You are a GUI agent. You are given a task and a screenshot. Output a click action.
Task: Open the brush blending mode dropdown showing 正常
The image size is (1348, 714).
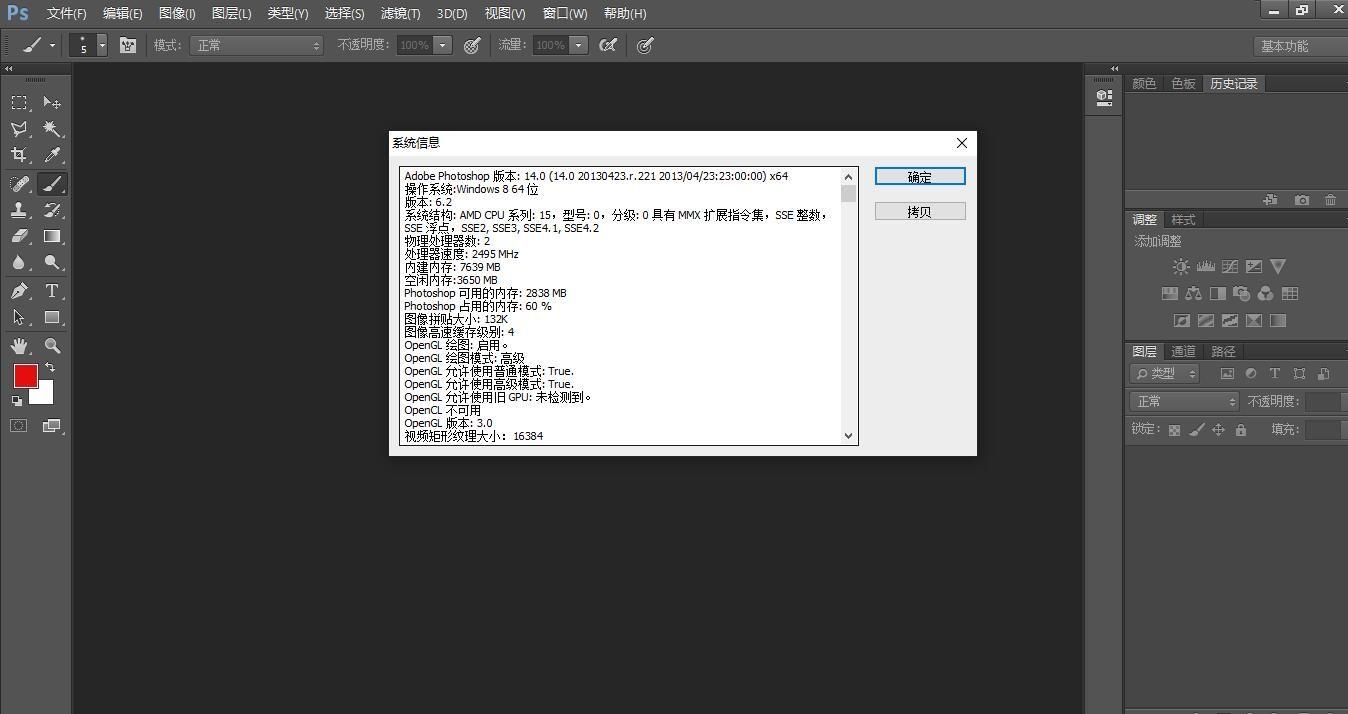256,45
